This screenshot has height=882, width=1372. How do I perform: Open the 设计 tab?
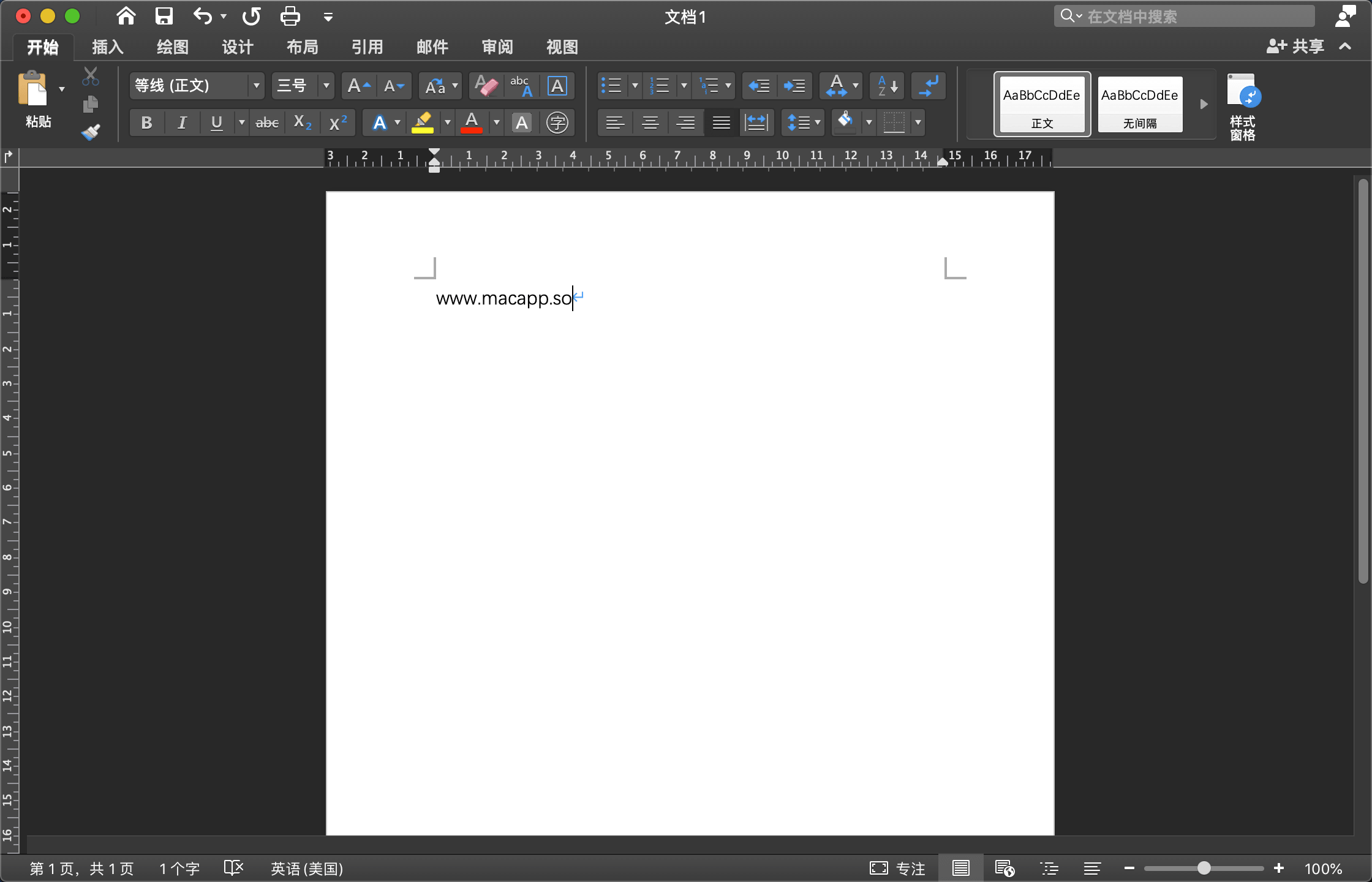[x=238, y=47]
